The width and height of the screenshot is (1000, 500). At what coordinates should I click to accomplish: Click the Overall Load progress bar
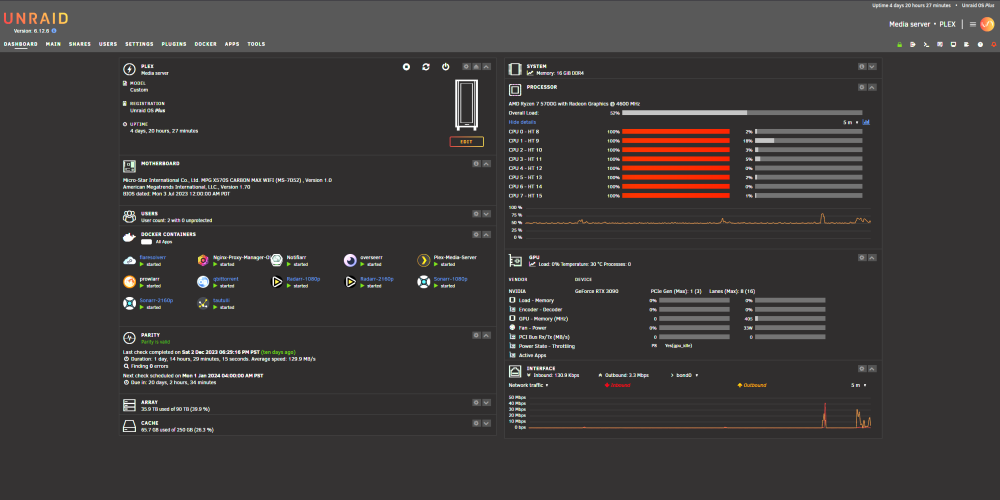[742, 113]
